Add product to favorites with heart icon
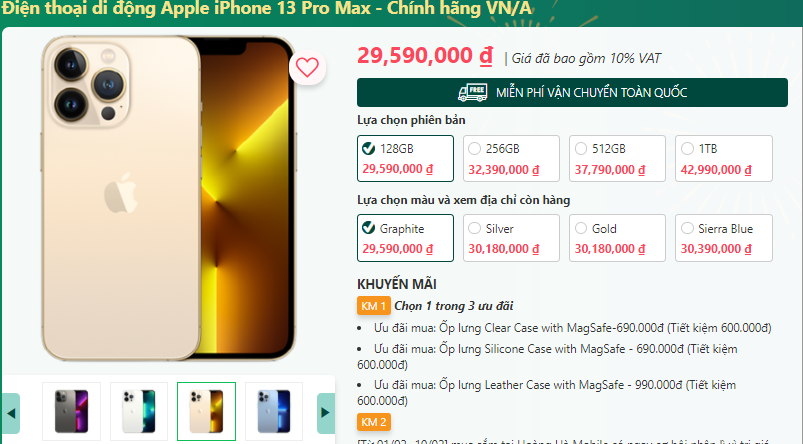 coord(307,67)
